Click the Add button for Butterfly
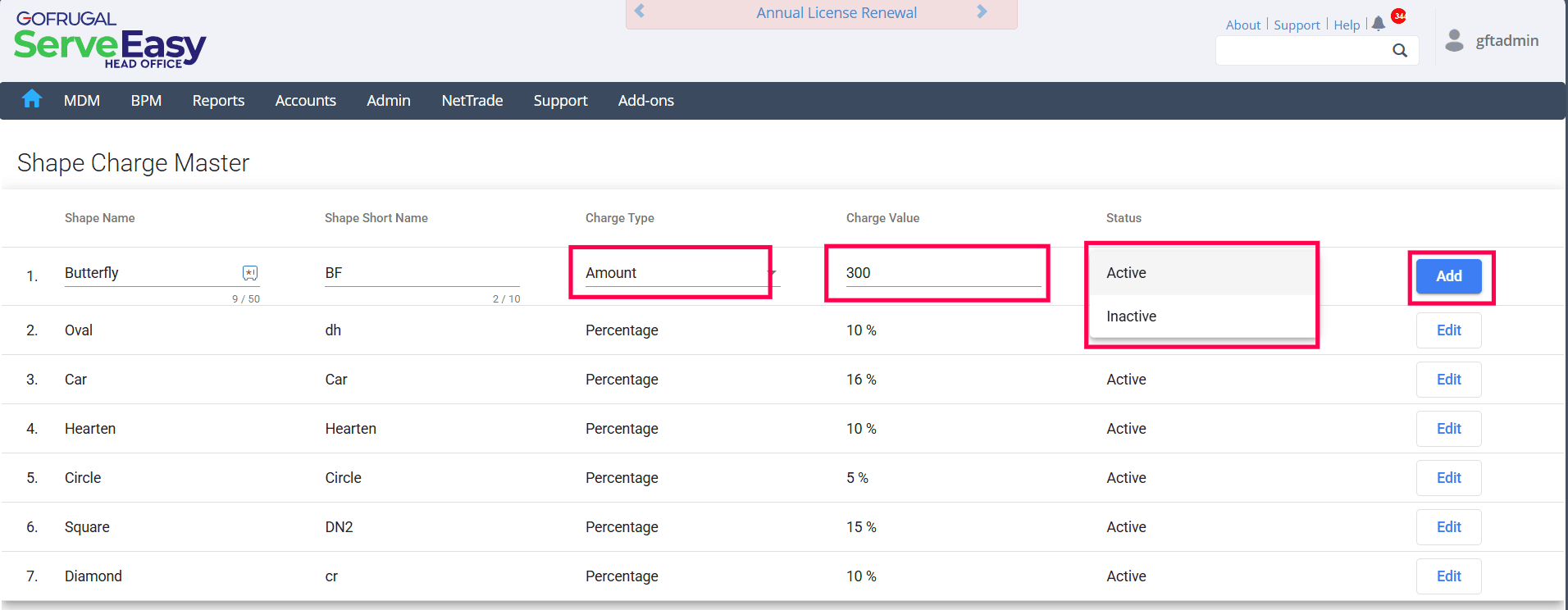 1448,276
